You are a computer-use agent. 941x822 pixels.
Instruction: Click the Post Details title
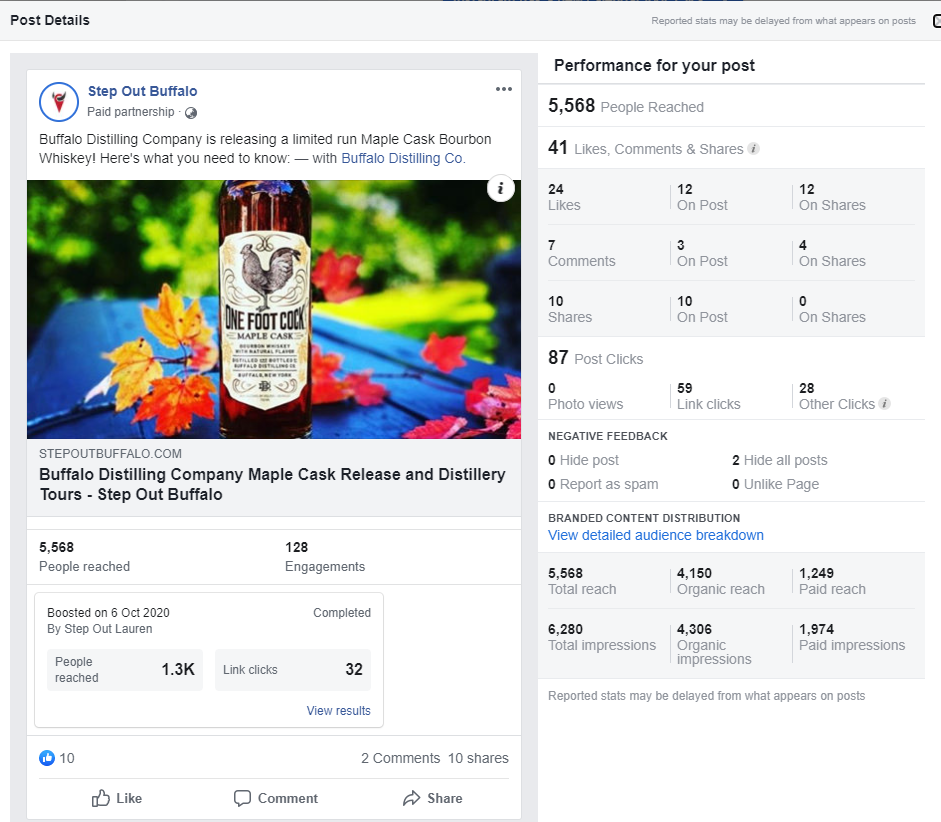click(50, 20)
